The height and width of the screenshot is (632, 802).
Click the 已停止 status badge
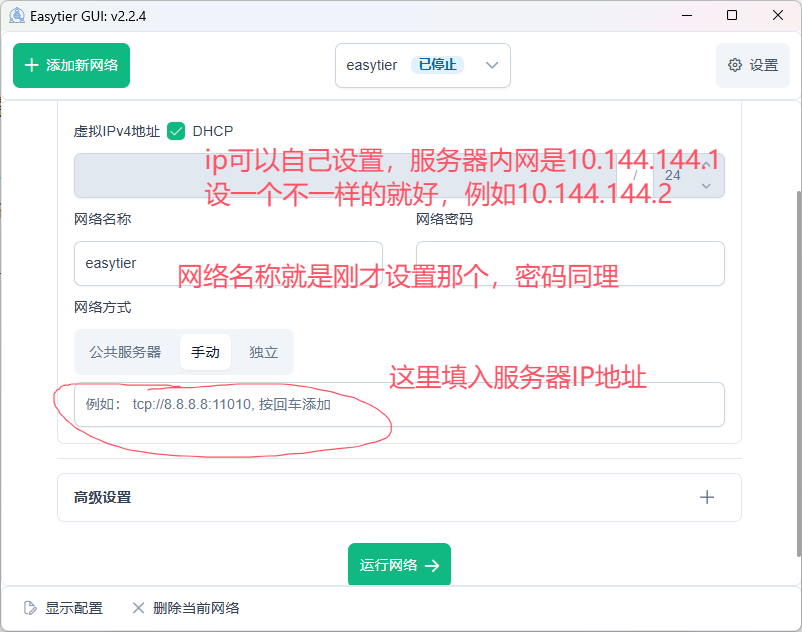(437, 65)
